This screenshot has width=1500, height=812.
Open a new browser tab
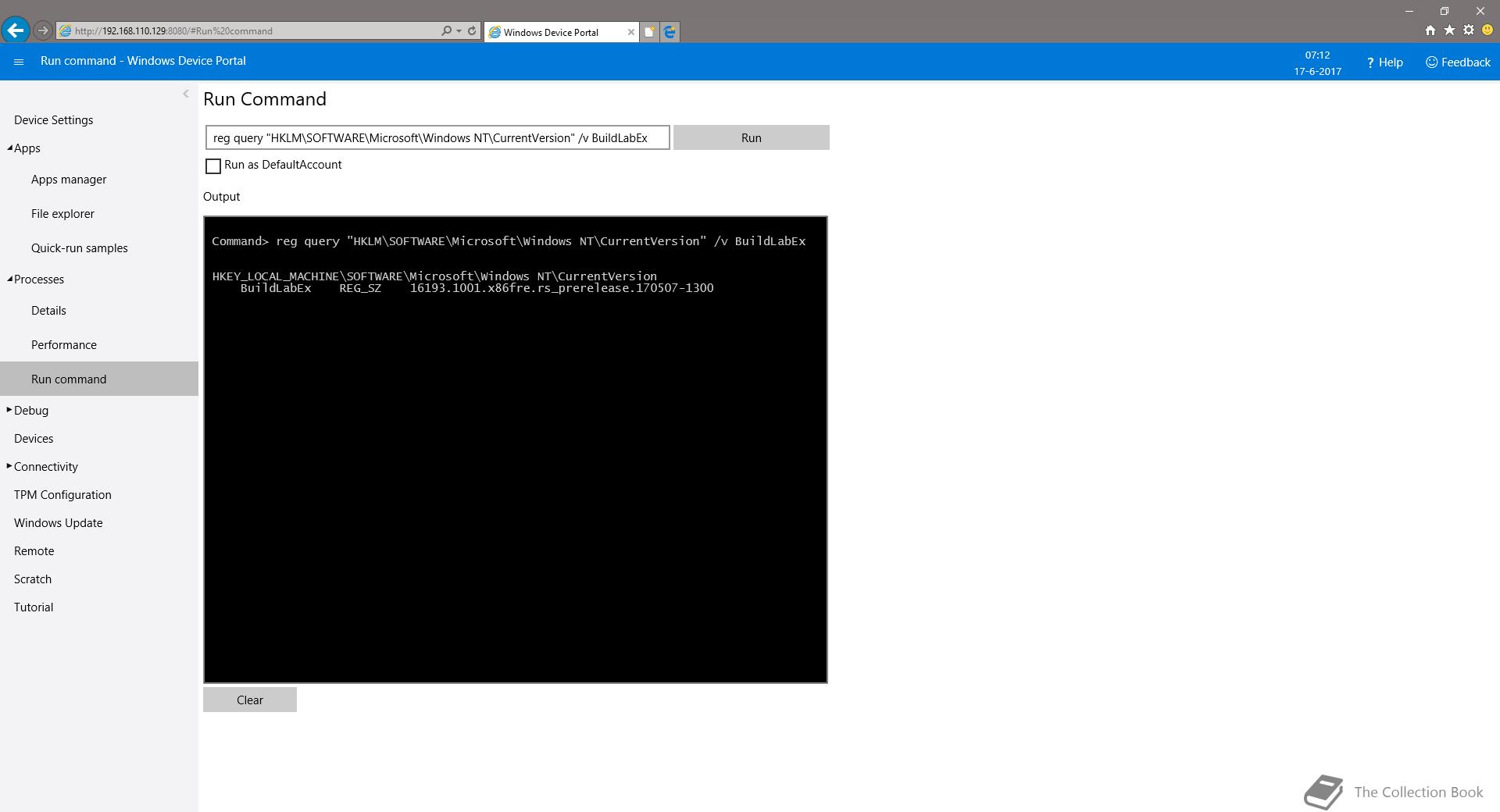coord(649,32)
